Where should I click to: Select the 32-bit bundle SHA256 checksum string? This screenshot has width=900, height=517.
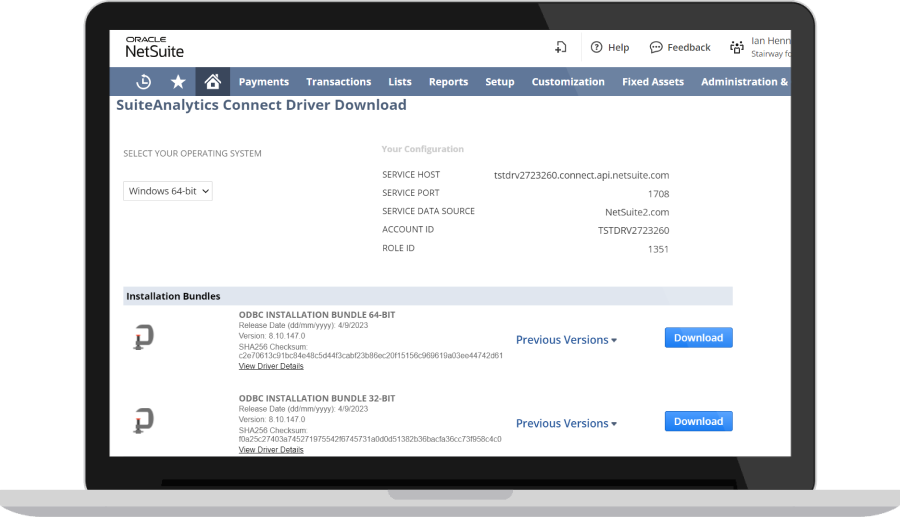370,439
